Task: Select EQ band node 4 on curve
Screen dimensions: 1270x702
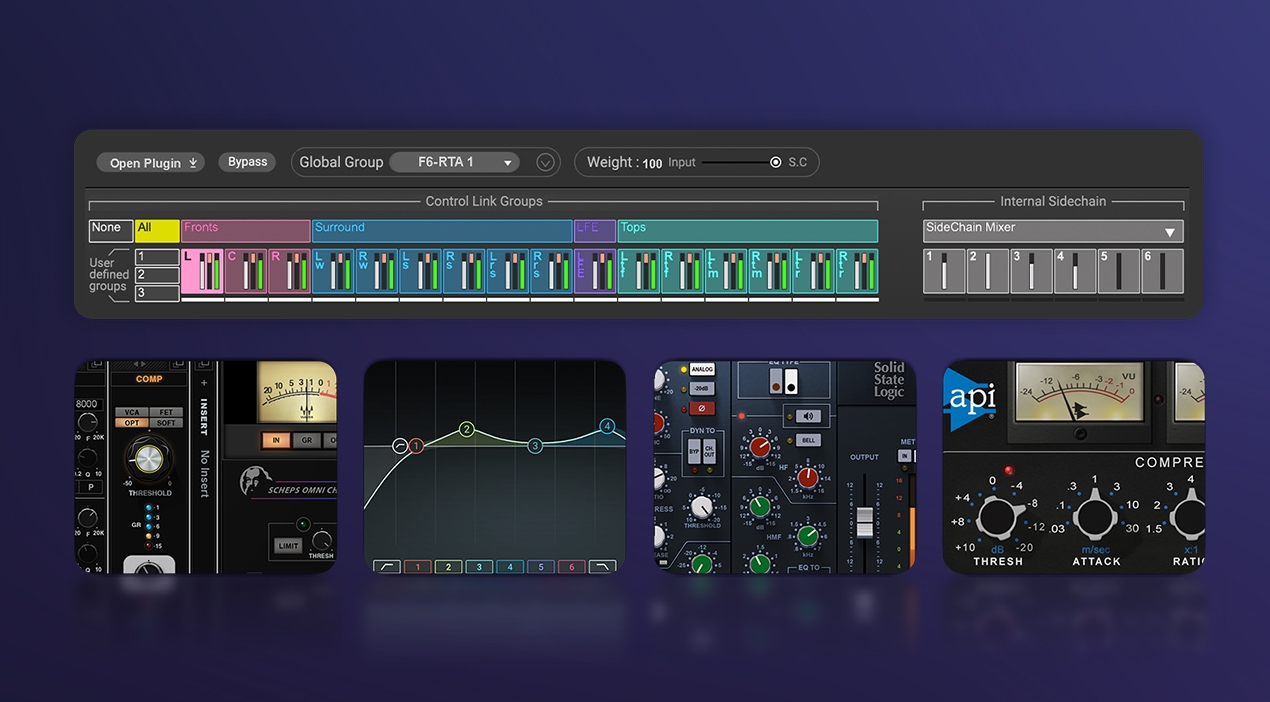Action: [x=606, y=426]
